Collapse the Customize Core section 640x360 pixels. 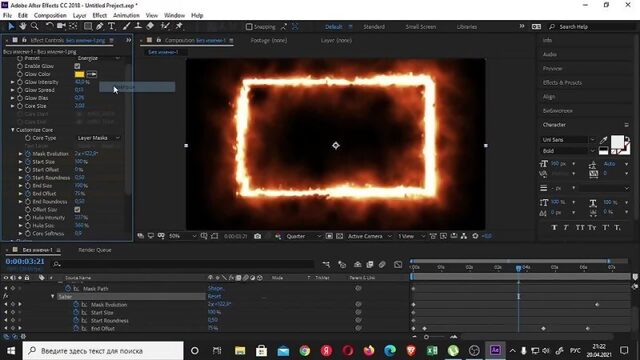pos(13,130)
